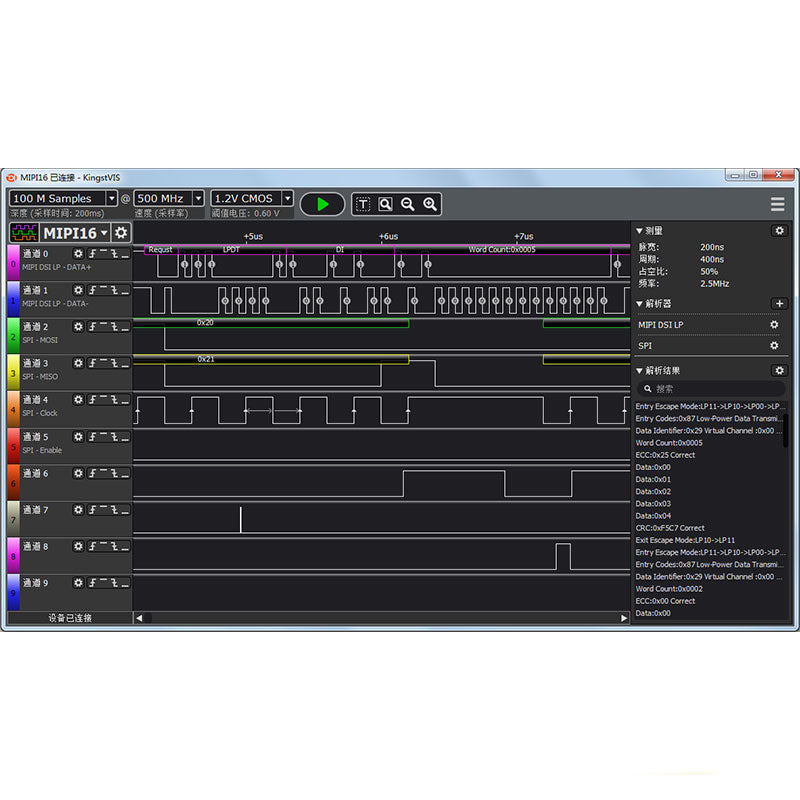This screenshot has width=800, height=800.
Task: Add a new protocol analyzer with plus icon
Action: (779, 303)
